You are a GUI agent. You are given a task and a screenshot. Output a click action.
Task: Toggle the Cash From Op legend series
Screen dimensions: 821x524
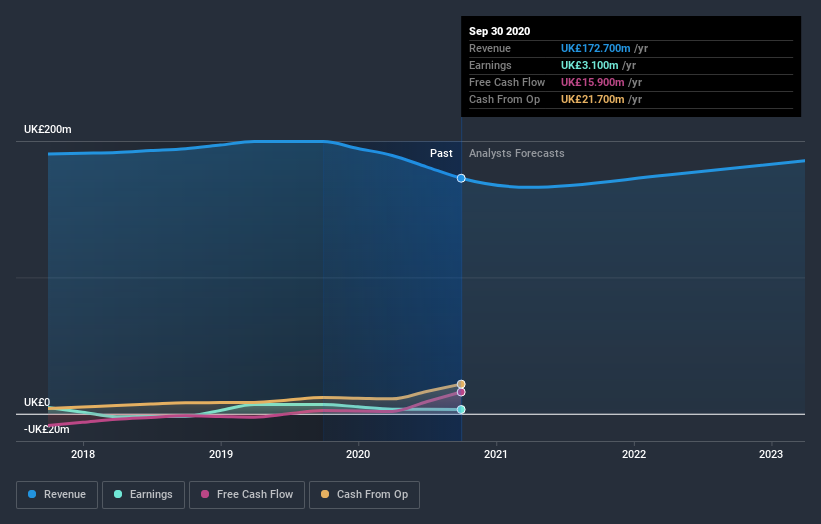click(x=364, y=495)
